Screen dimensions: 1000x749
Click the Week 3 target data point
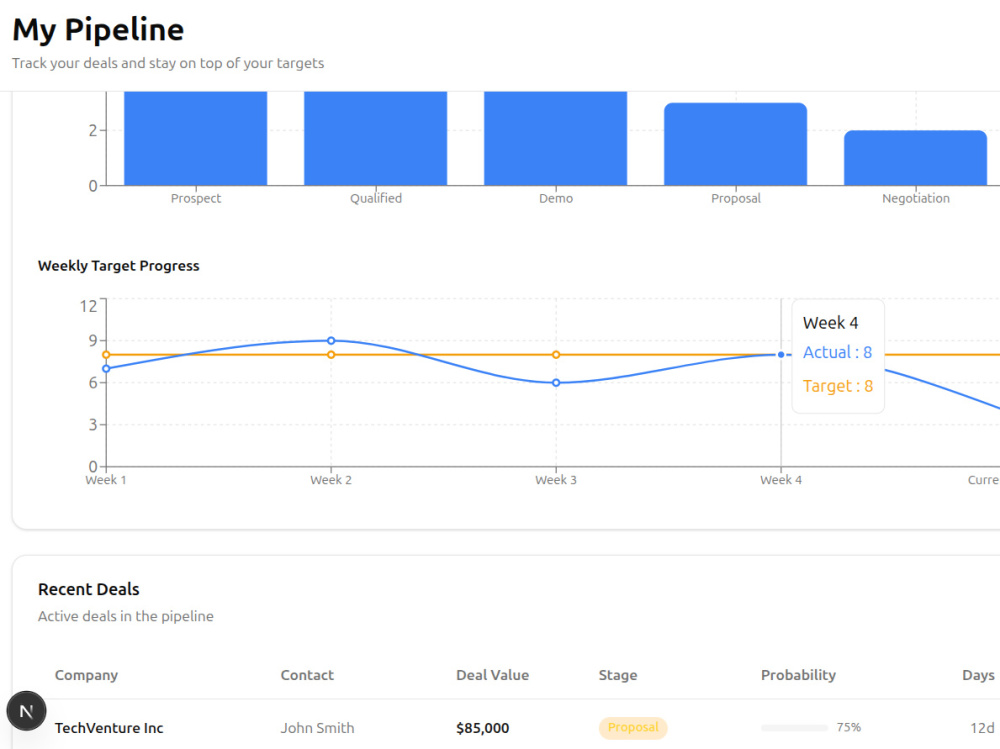tap(556, 355)
